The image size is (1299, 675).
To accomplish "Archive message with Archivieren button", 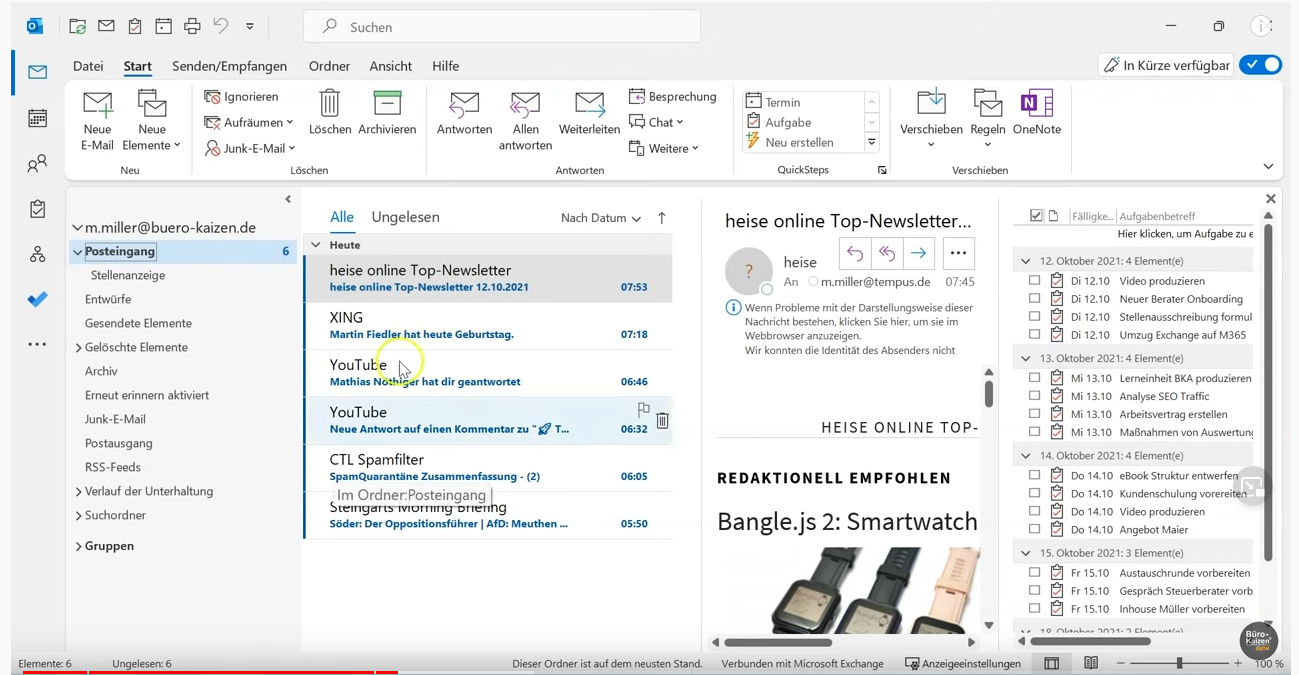I will tap(387, 112).
